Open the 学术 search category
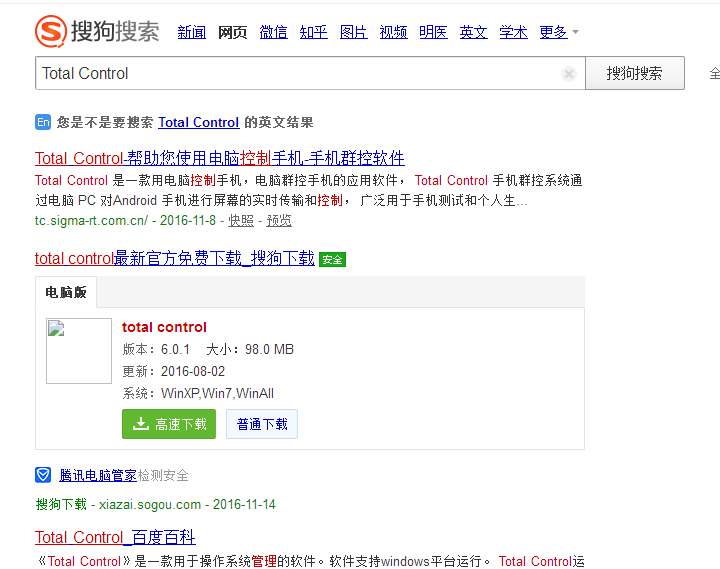The height and width of the screenshot is (569, 720). point(513,32)
